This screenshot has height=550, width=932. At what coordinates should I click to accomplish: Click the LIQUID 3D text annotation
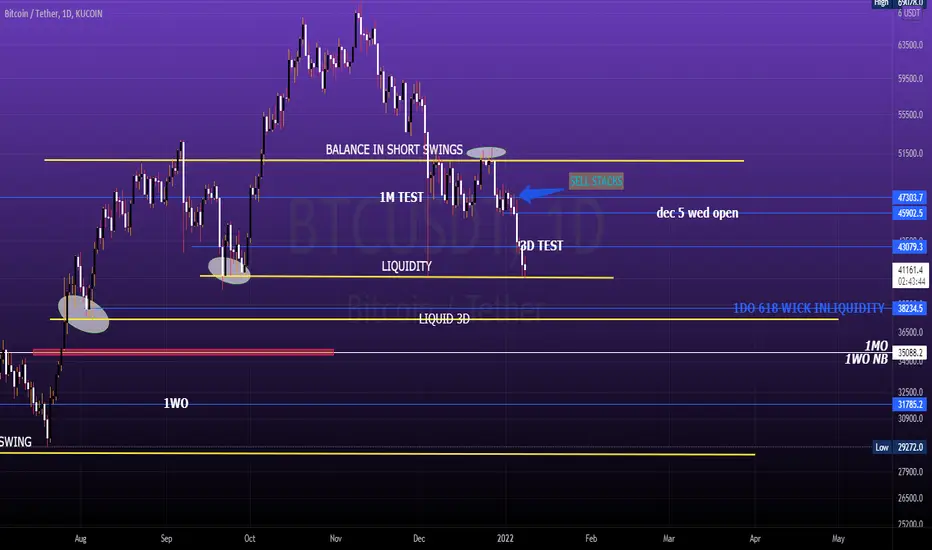444,319
